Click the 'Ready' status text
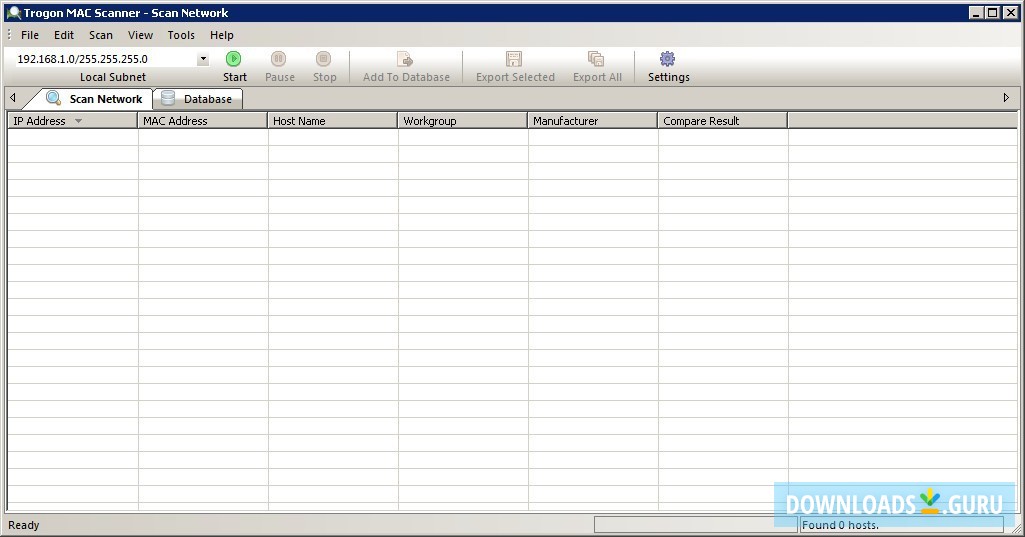Viewport: 1025px width, 537px height. [x=24, y=525]
